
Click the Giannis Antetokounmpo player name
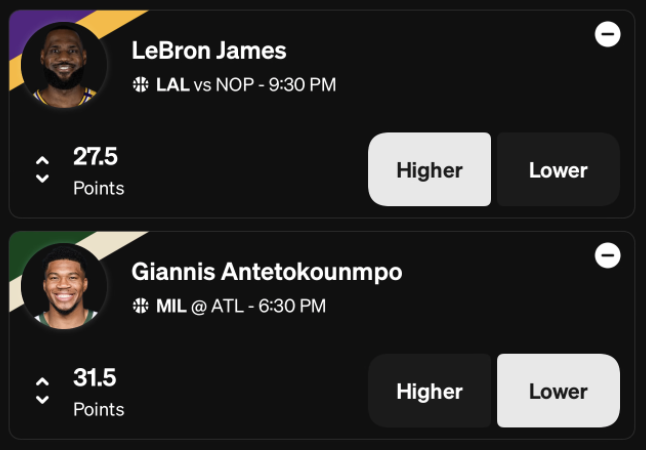click(267, 272)
